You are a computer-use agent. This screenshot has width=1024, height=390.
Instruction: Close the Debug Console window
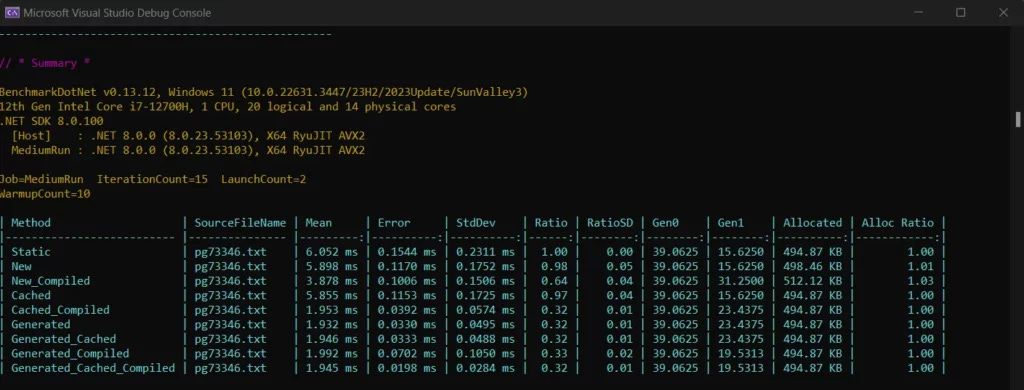click(x=1003, y=12)
